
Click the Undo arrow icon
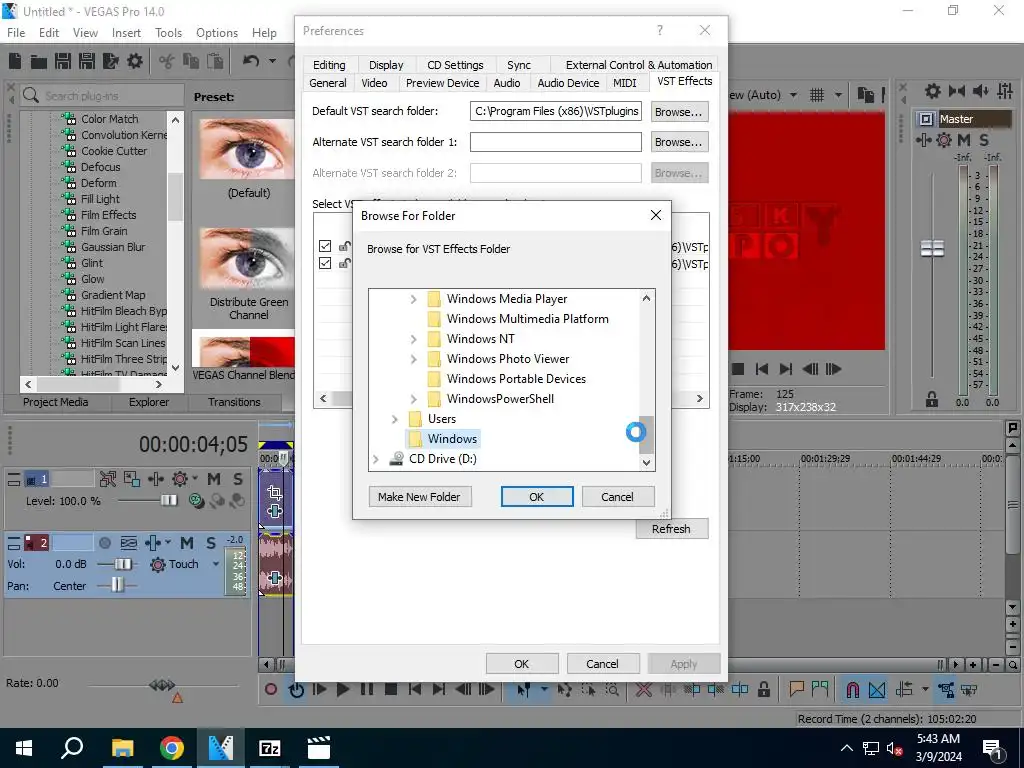tap(251, 61)
